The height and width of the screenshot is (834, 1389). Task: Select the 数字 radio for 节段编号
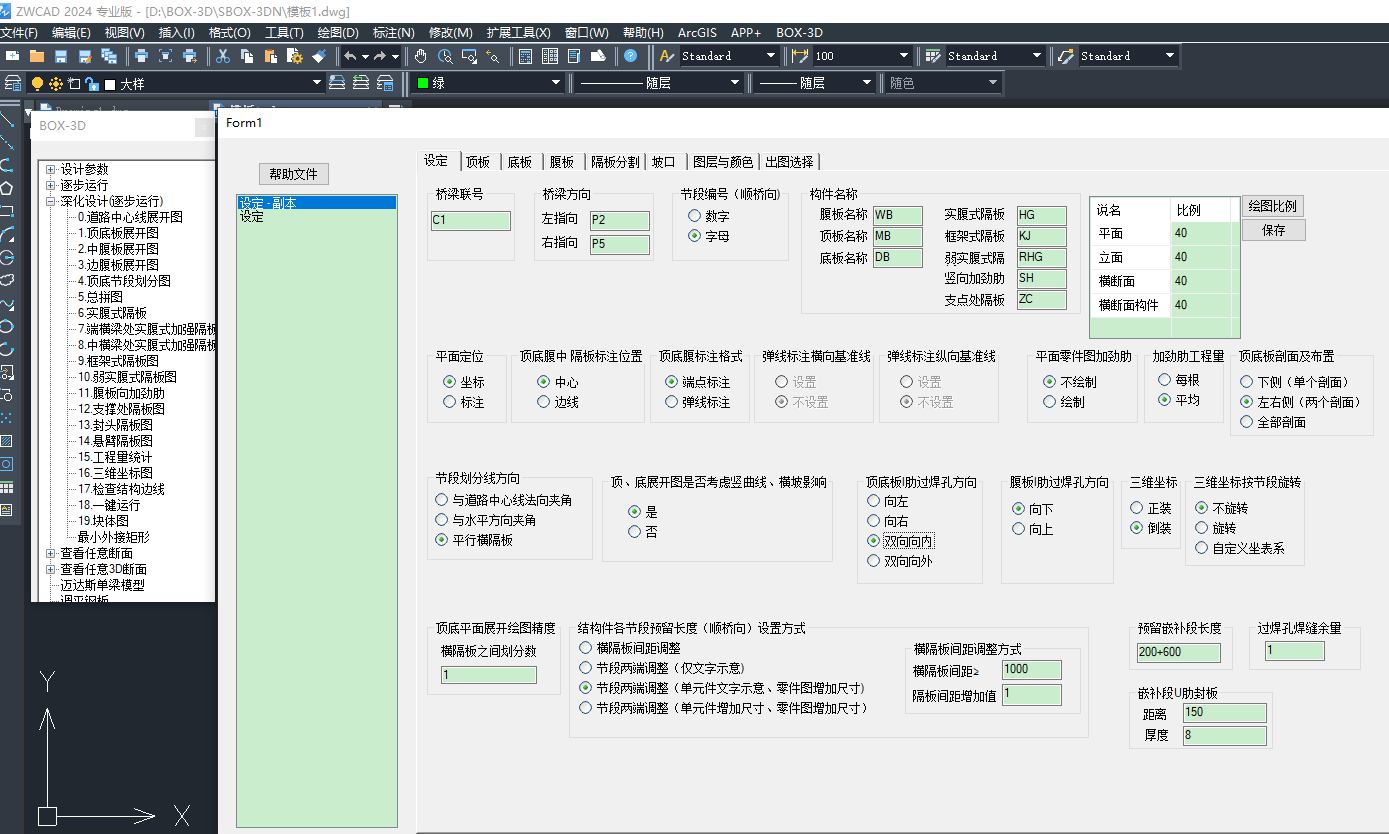(x=695, y=215)
